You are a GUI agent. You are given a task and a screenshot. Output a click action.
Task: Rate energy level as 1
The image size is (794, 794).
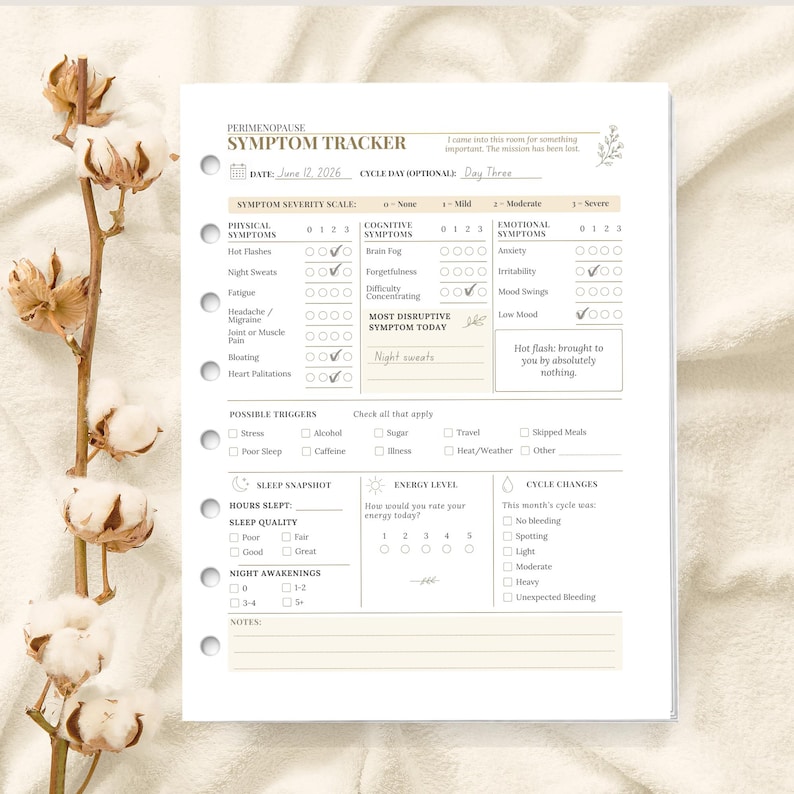384,549
